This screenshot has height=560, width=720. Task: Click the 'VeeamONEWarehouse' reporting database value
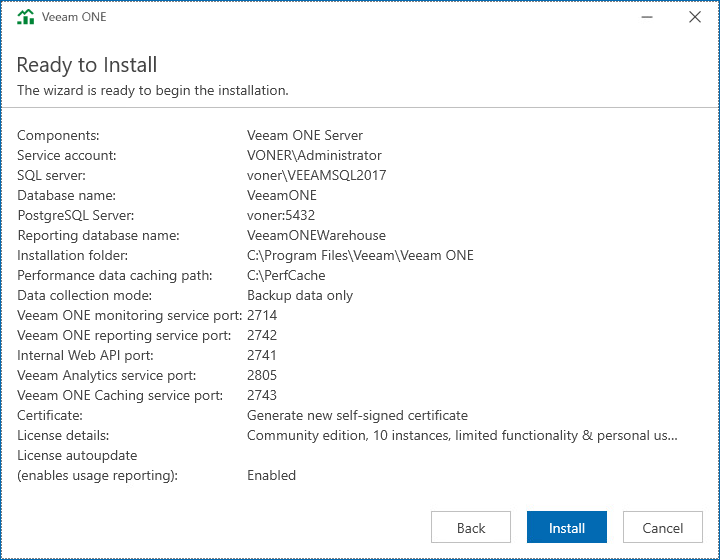tap(316, 235)
